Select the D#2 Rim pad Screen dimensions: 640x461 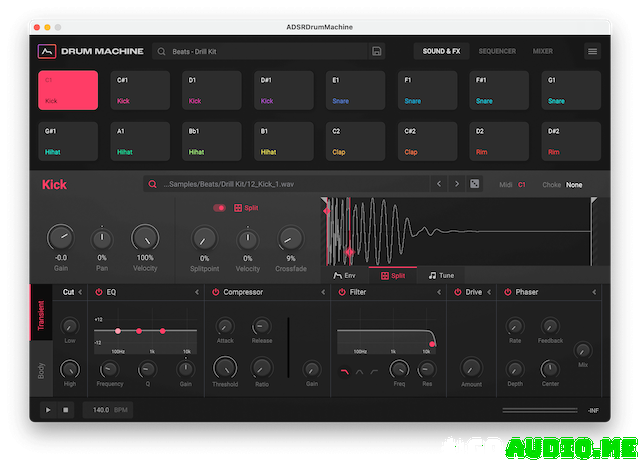571,142
